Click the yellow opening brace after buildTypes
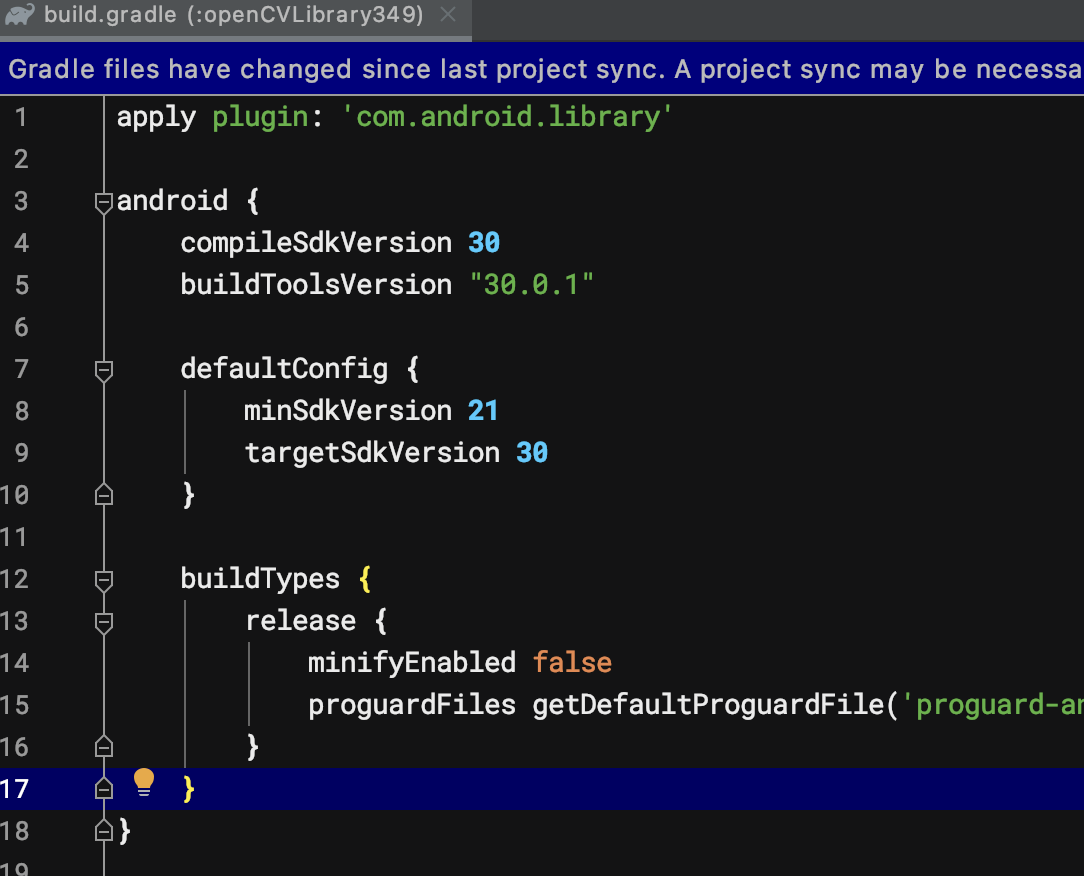The height and width of the screenshot is (876, 1084). (365, 579)
